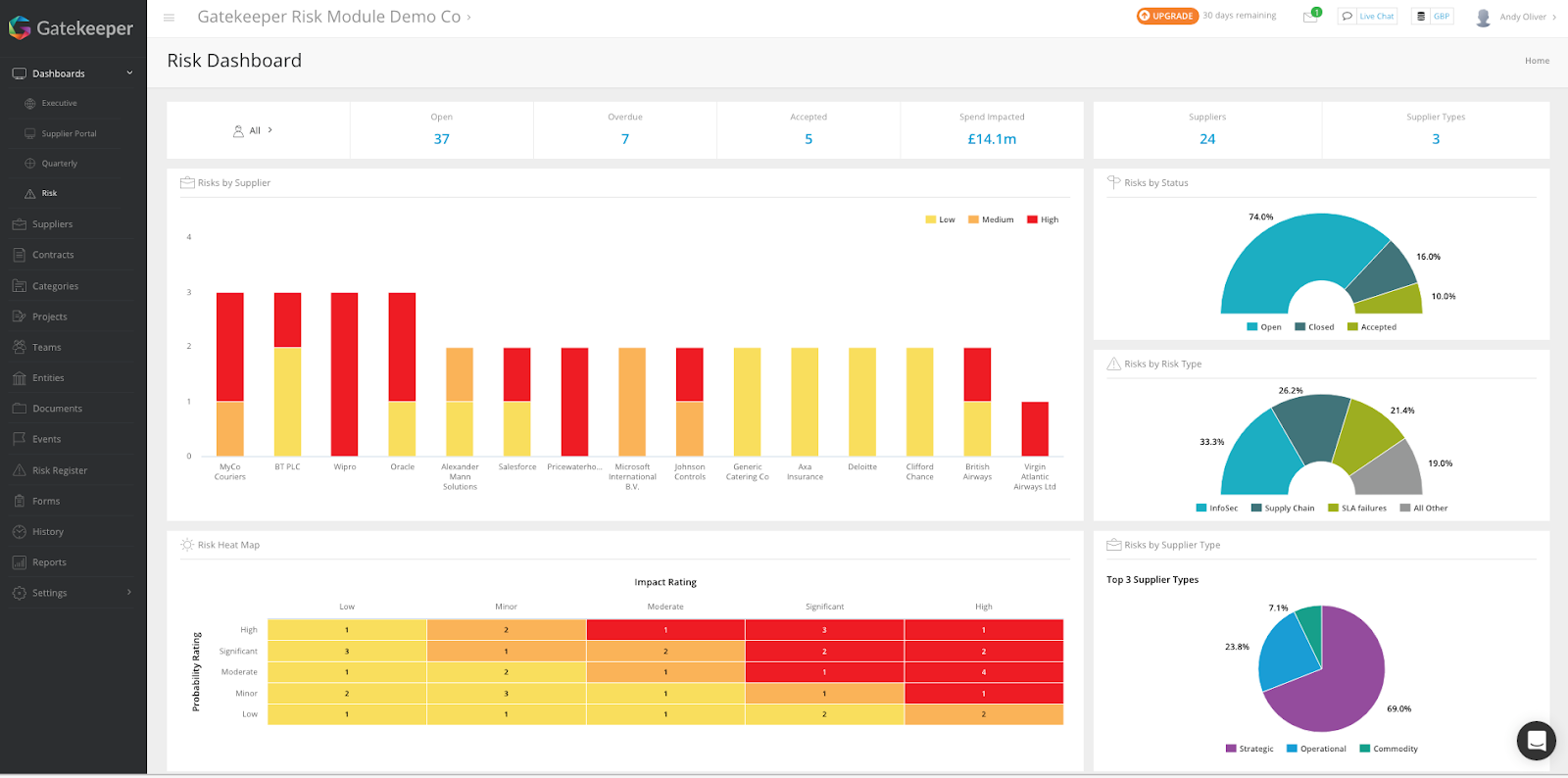1568x778 pixels.
Task: Open the Quarterly dashboard
Action: tap(59, 164)
